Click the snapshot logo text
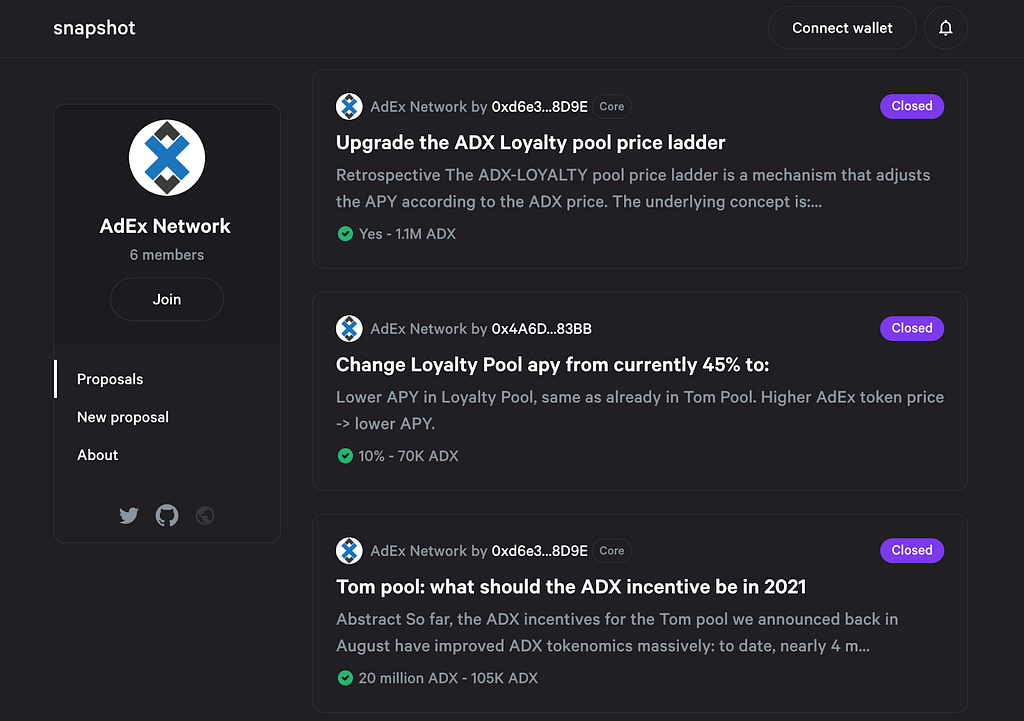Screen dimensions: 1024x721 pos(94,28)
